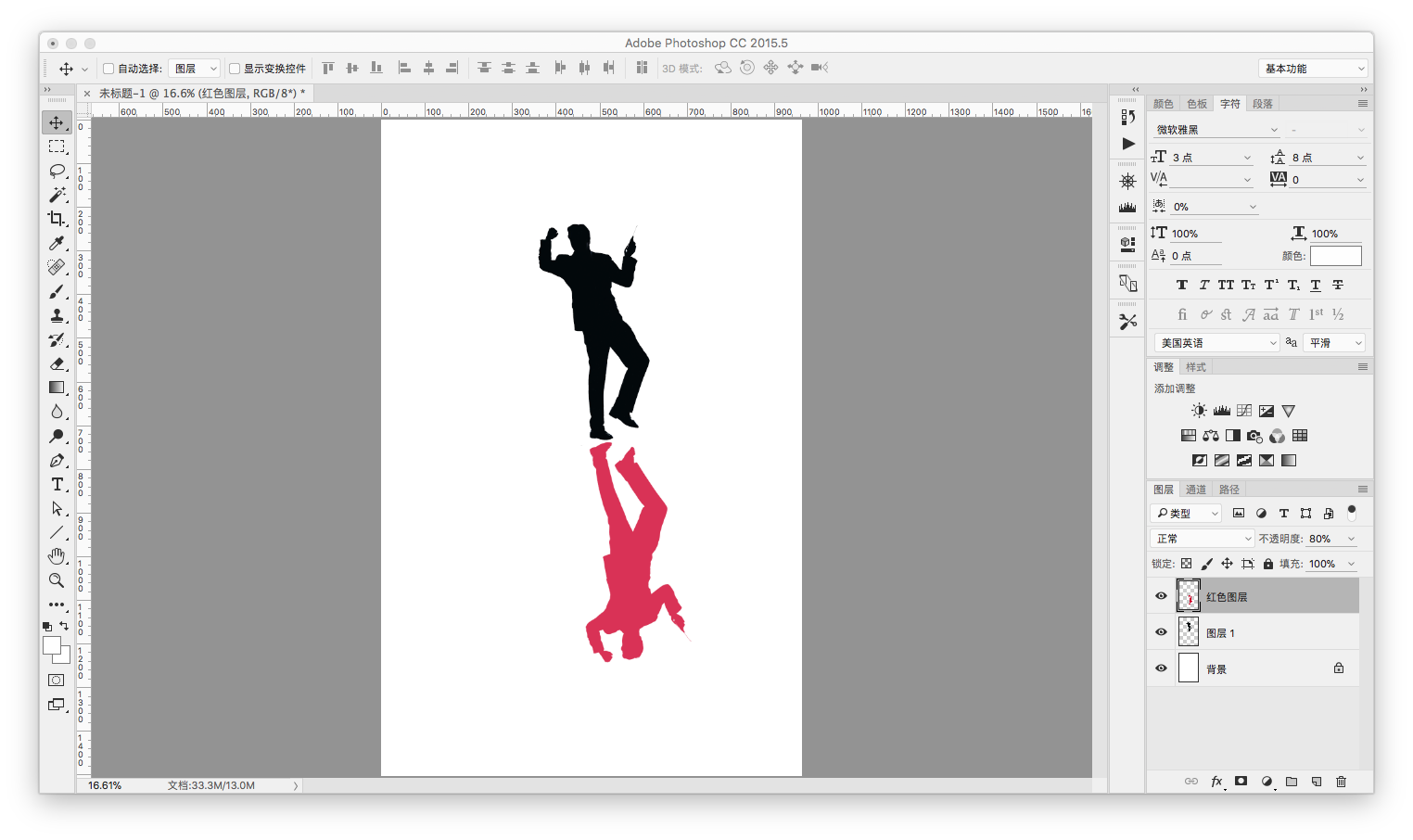This screenshot has width=1413, height=840.
Task: Hide the 背景 layer visibility
Action: click(1161, 668)
